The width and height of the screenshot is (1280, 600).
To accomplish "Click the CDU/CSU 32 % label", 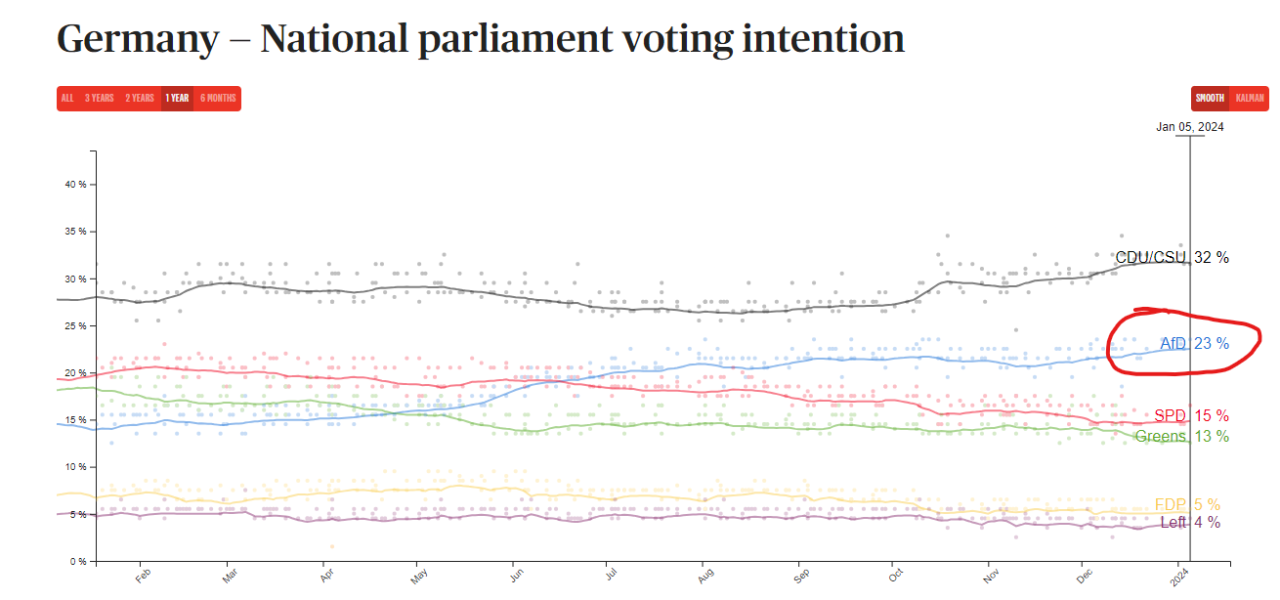I will click(1172, 258).
